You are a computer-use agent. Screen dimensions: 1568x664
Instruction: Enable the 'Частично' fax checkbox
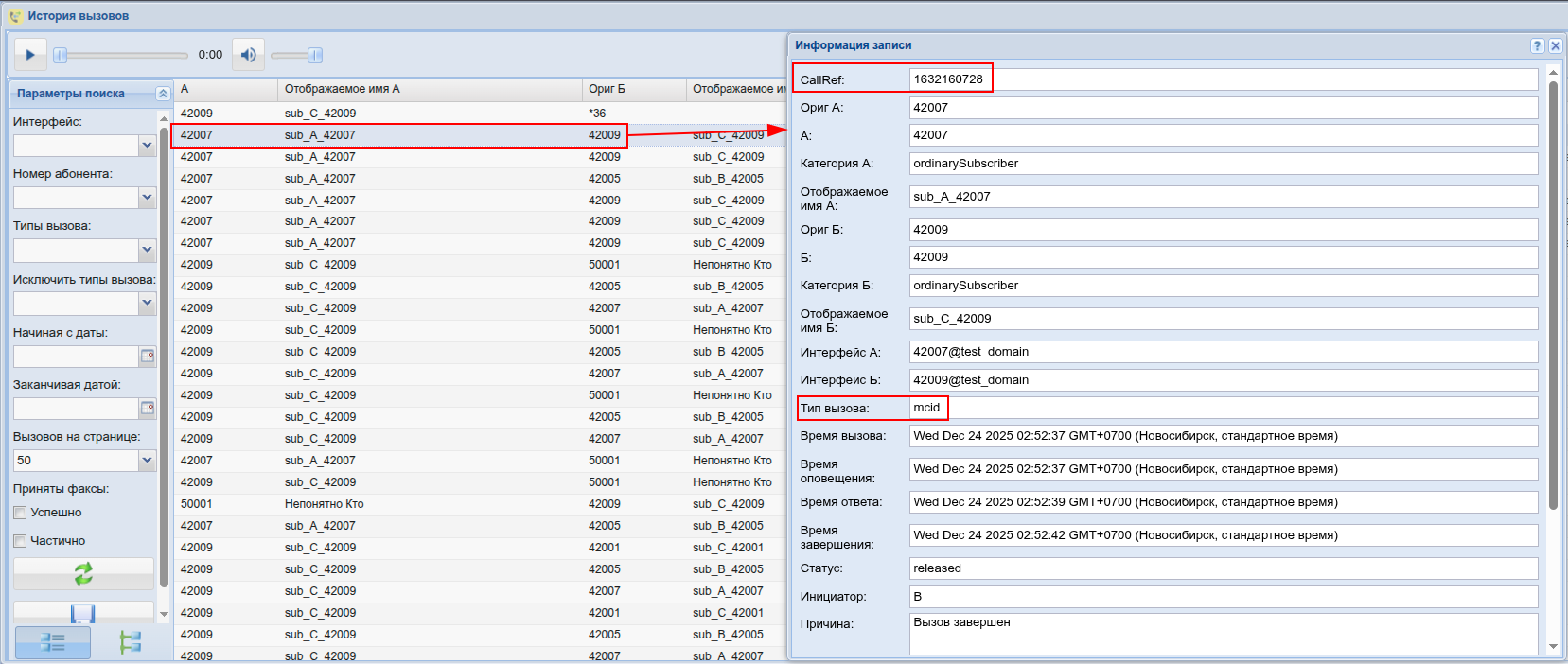(x=20, y=541)
